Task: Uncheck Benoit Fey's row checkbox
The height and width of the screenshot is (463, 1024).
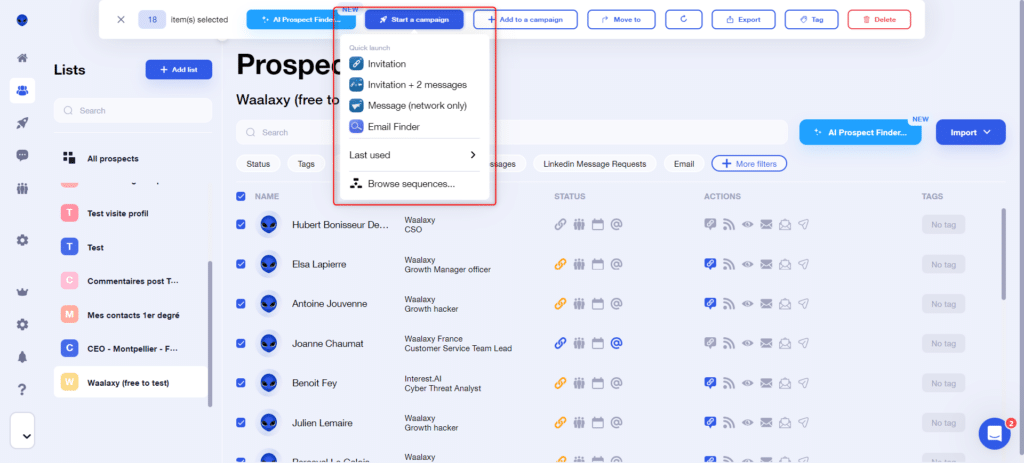Action: 240,383
